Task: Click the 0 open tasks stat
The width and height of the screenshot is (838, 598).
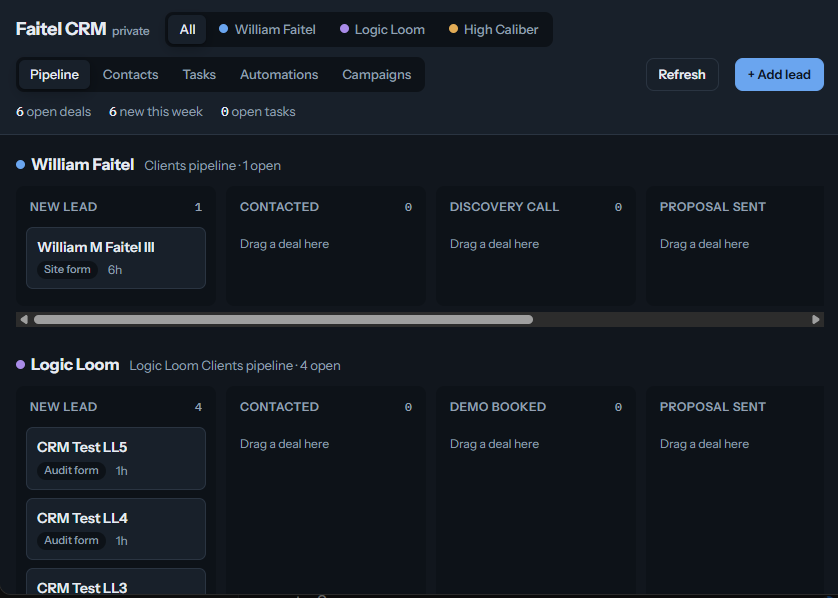Action: tap(258, 112)
